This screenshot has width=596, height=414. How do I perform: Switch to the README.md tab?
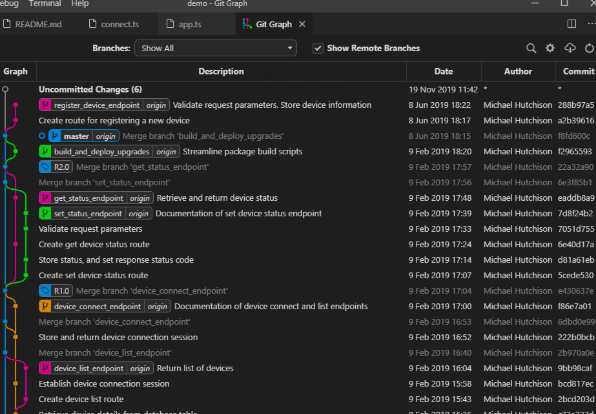point(38,24)
